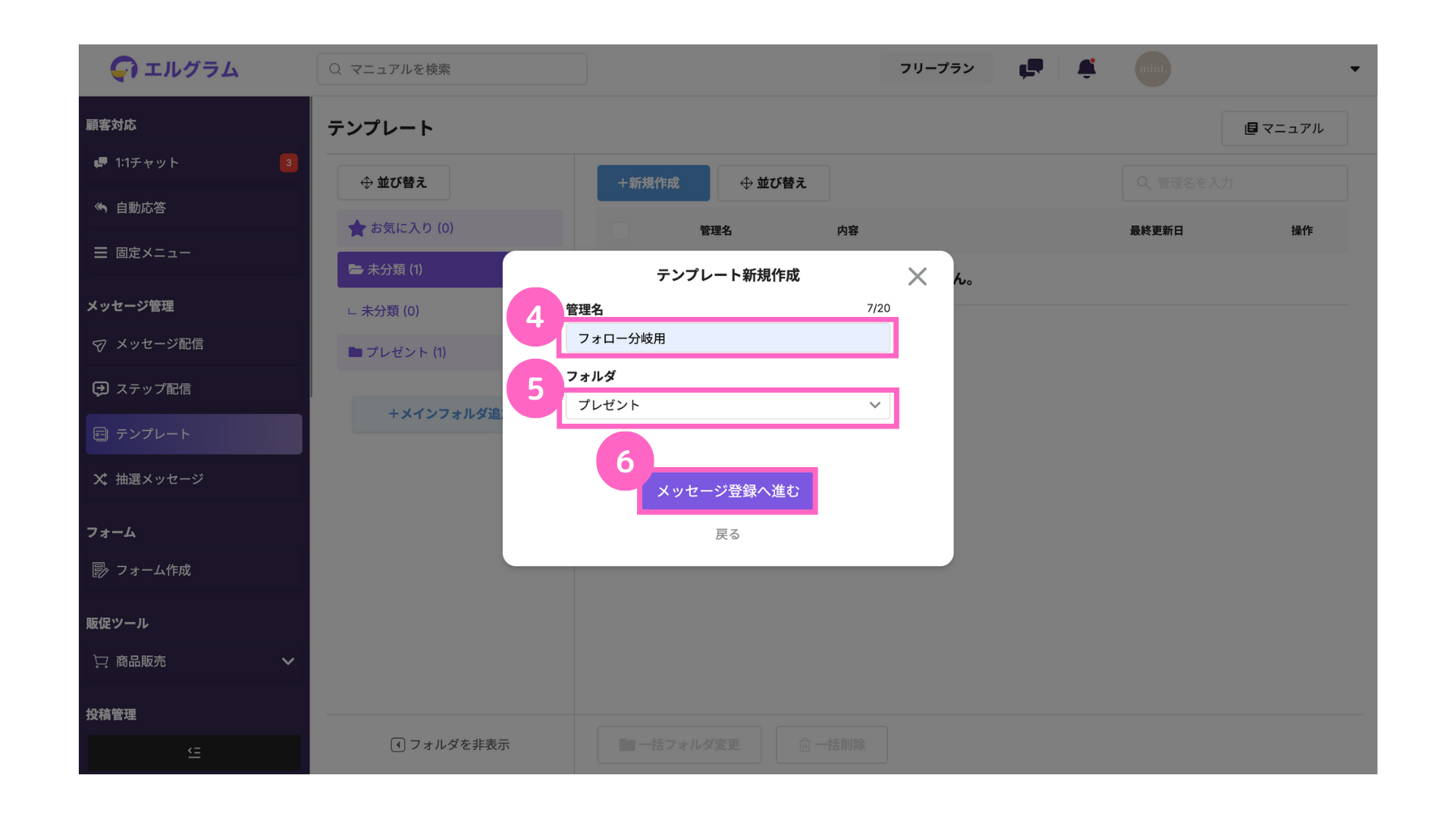Image resolution: width=1456 pixels, height=819 pixels.
Task: Open the account dropdown arrow in header
Action: pos(1354,69)
